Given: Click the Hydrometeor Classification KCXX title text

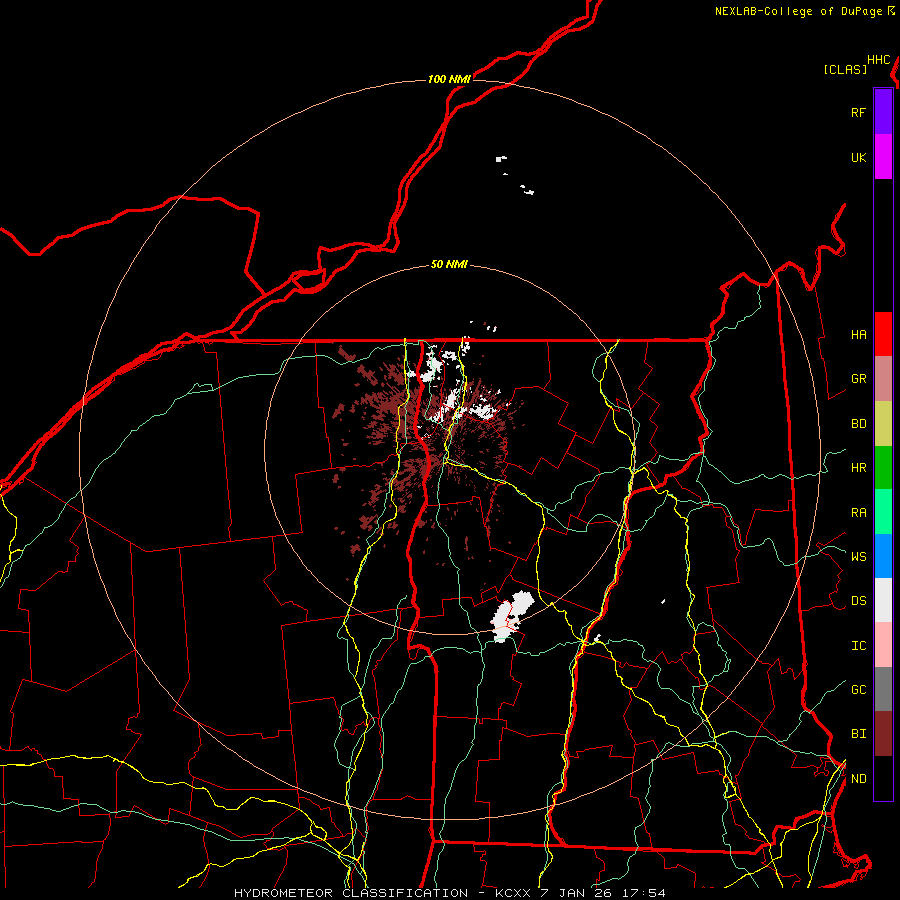Looking at the screenshot, I should pos(450,893).
